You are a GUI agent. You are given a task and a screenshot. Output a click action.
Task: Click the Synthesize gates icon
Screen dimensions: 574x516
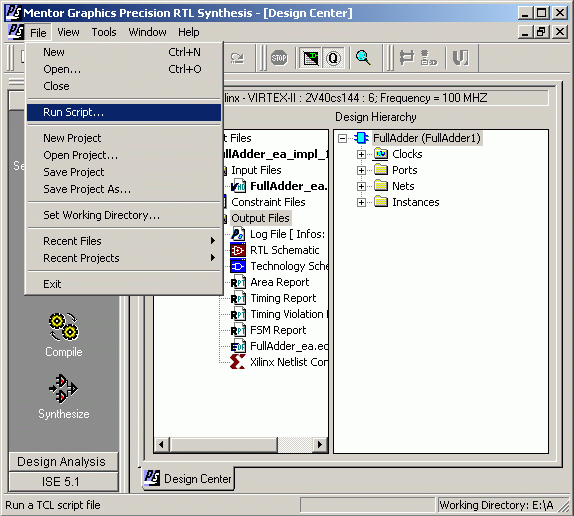63,388
